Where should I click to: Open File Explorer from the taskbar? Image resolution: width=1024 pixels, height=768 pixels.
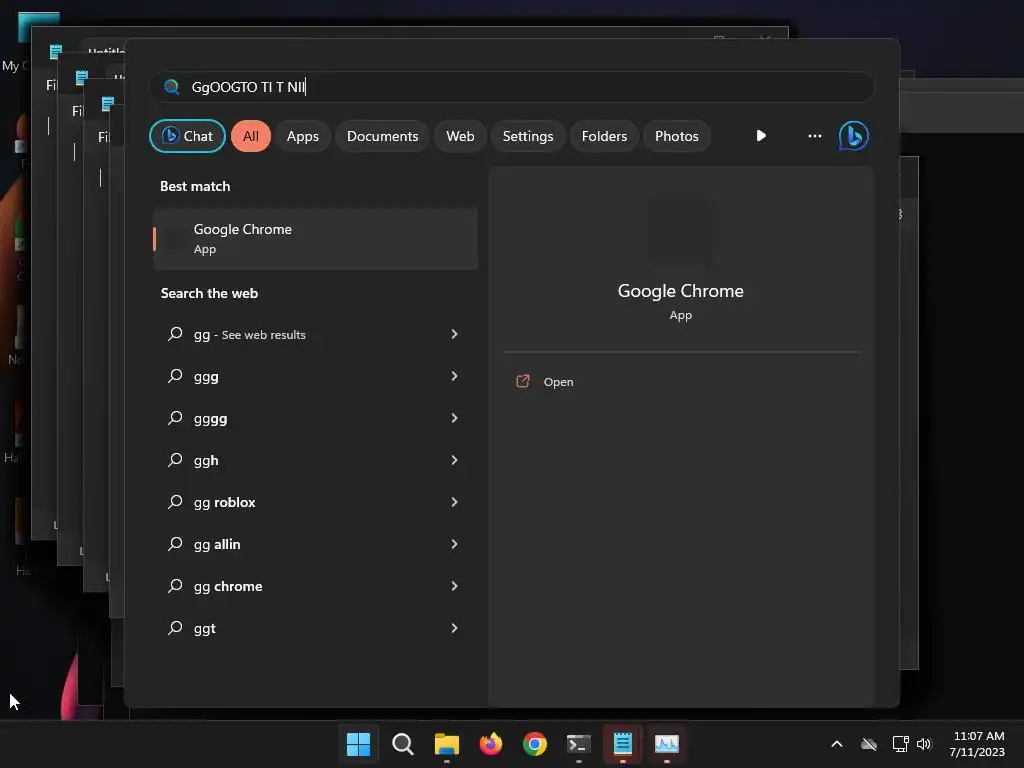pyautogui.click(x=447, y=744)
